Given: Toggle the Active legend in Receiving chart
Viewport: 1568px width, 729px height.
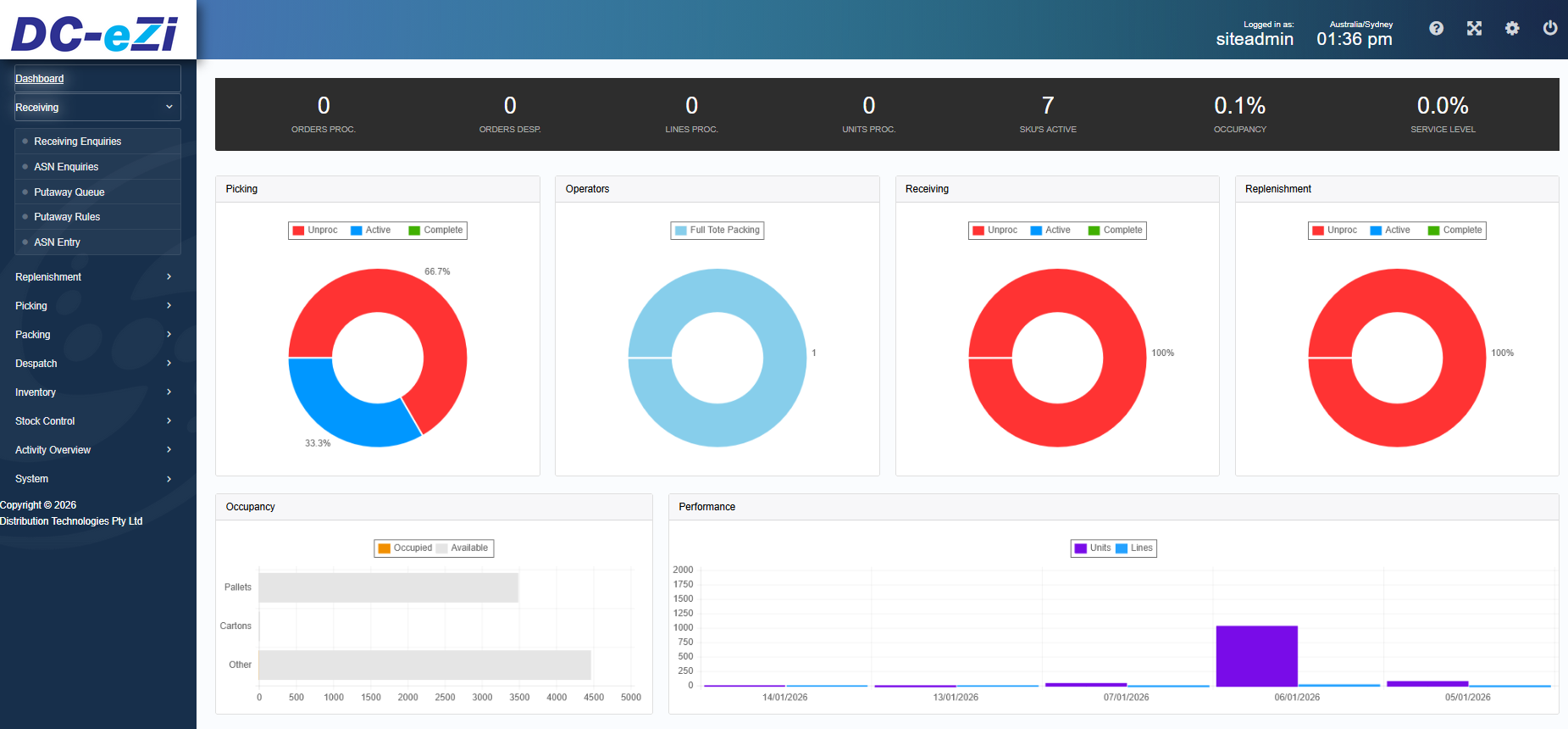Looking at the screenshot, I should (x=1050, y=230).
